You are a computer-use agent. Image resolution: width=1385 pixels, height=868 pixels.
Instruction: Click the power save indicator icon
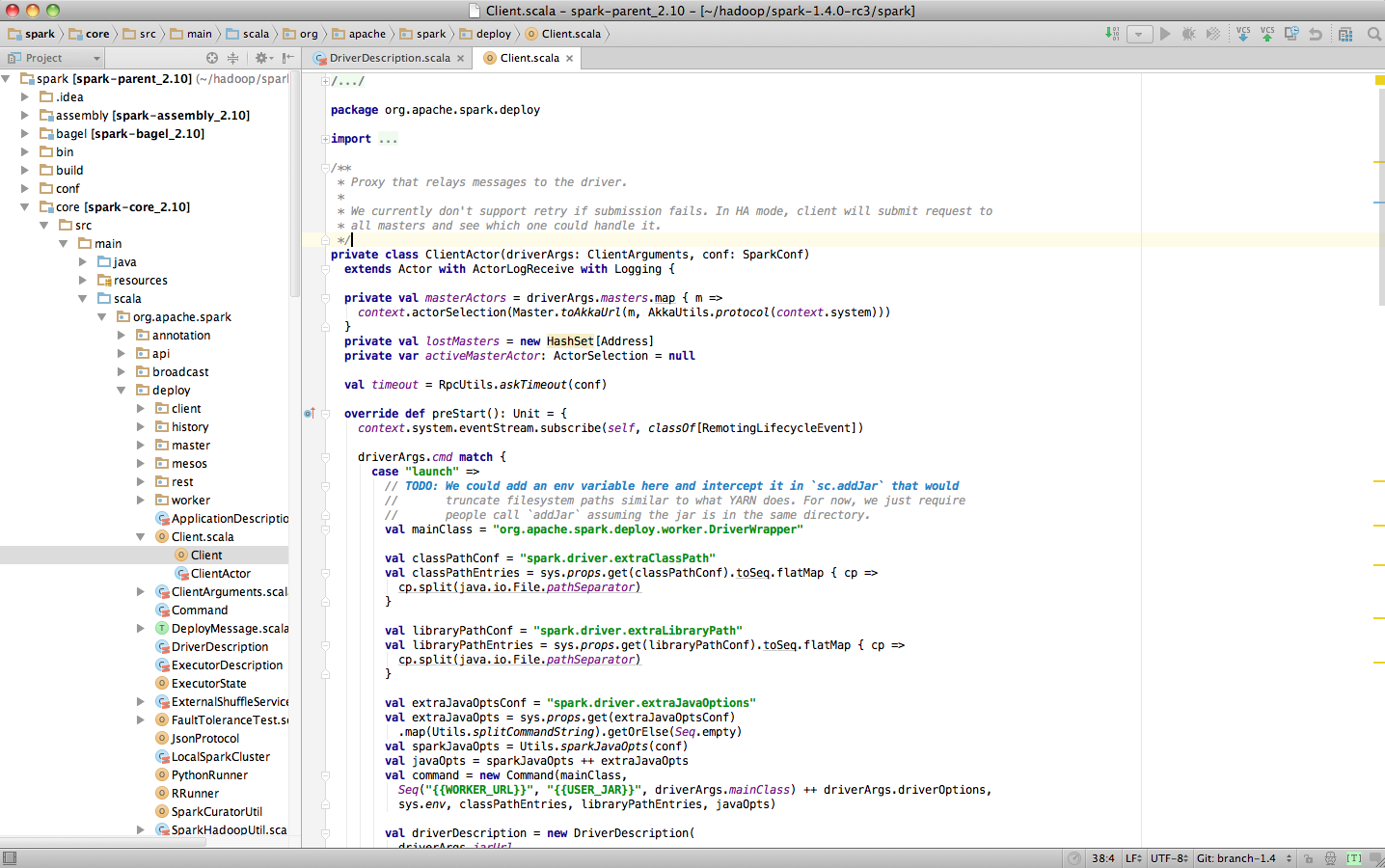coord(1074,858)
